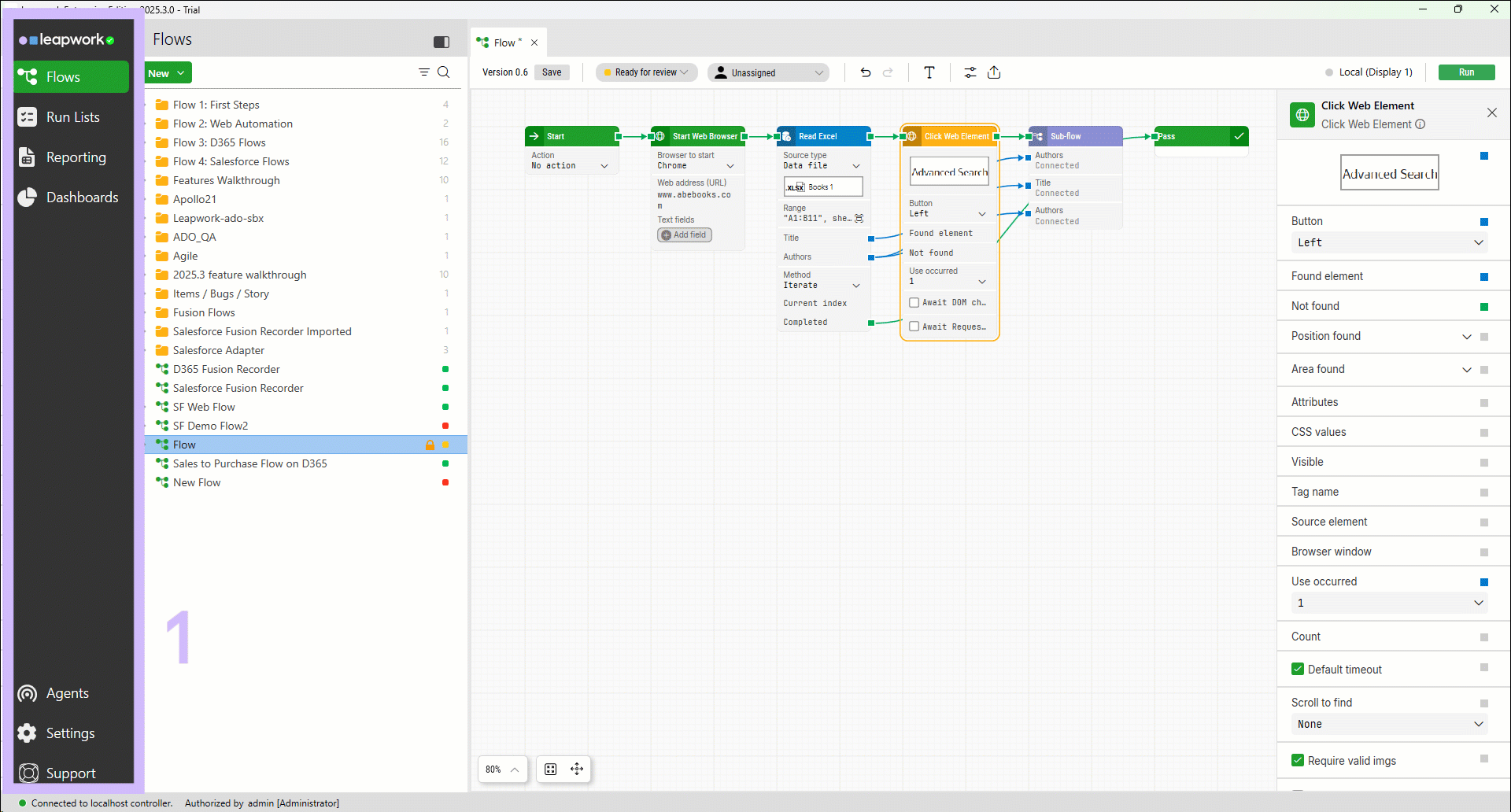This screenshot has height=812, width=1511.
Task: Click the green Run button
Action: tap(1466, 72)
